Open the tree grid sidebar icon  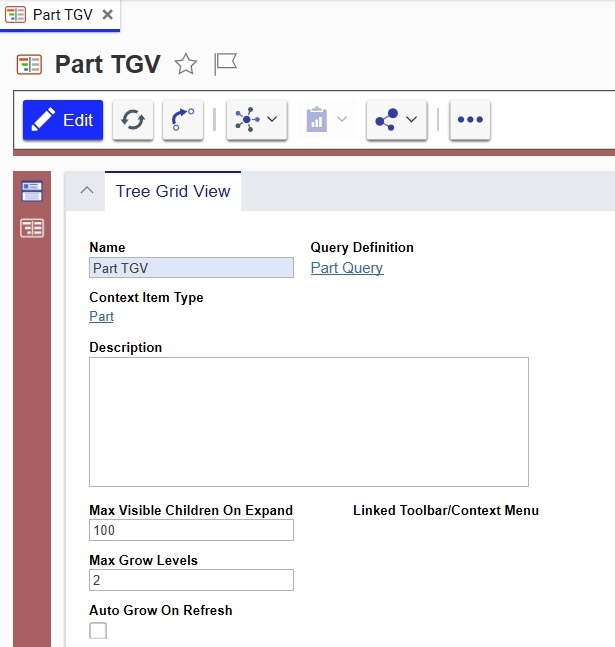(32, 228)
